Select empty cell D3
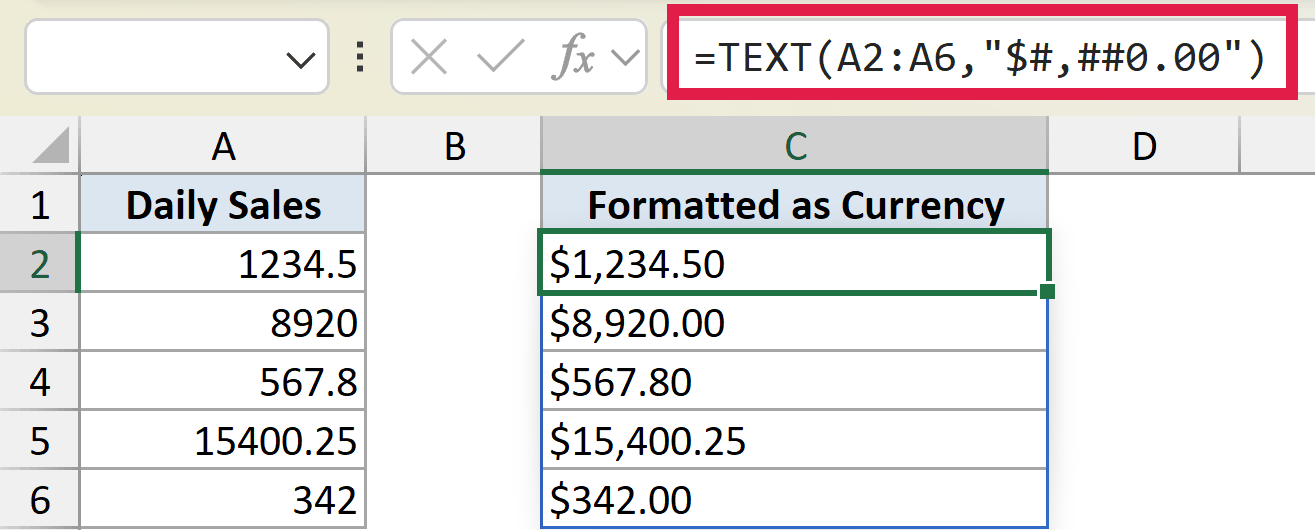This screenshot has height=530, width=1315. pos(1143,322)
